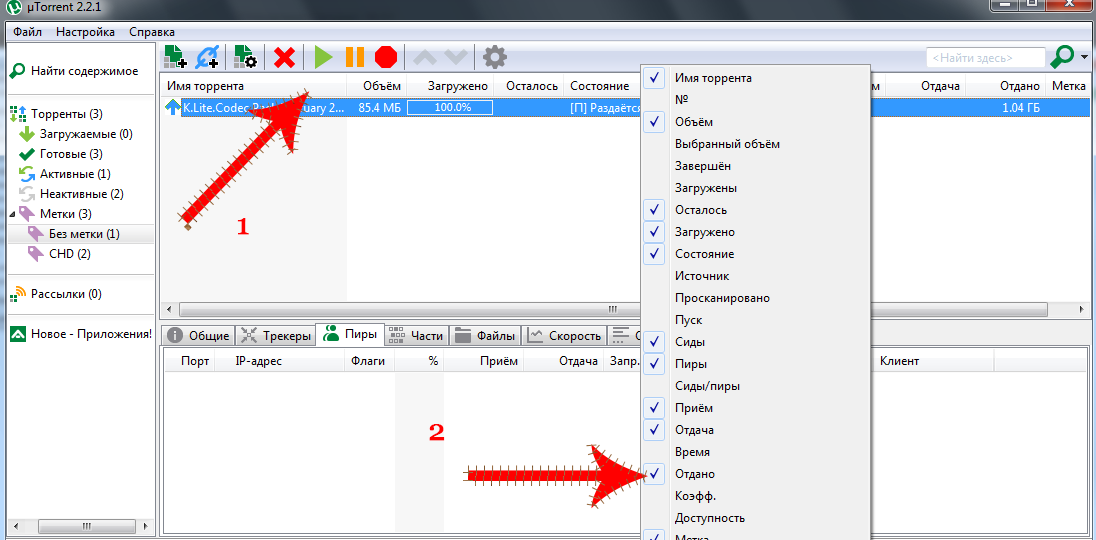Click the orange Pause Torrent icon
Screen dimensions: 1096x540
pyautogui.click(x=355, y=57)
